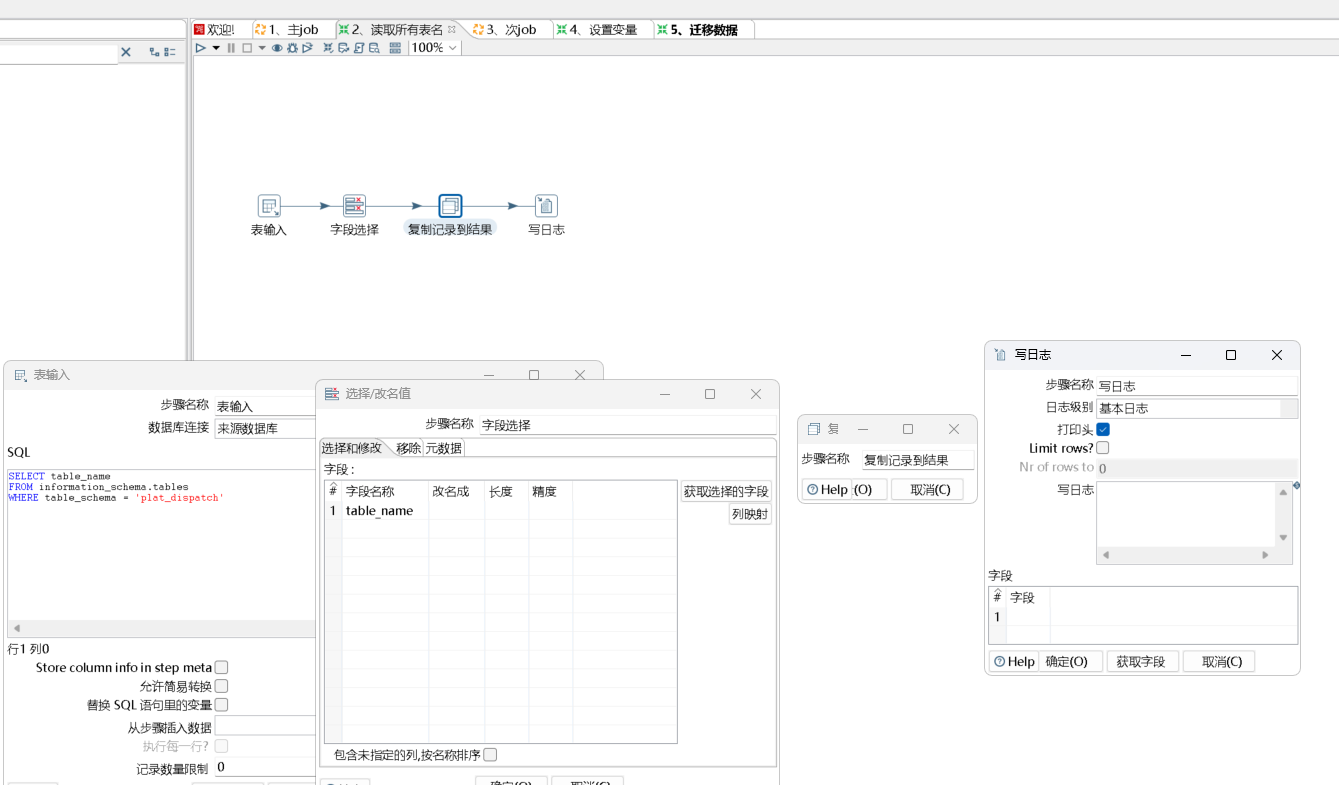This screenshot has height=785, width=1339.
Task: Verify the transformation icon in the toolbar
Action: 328,48
